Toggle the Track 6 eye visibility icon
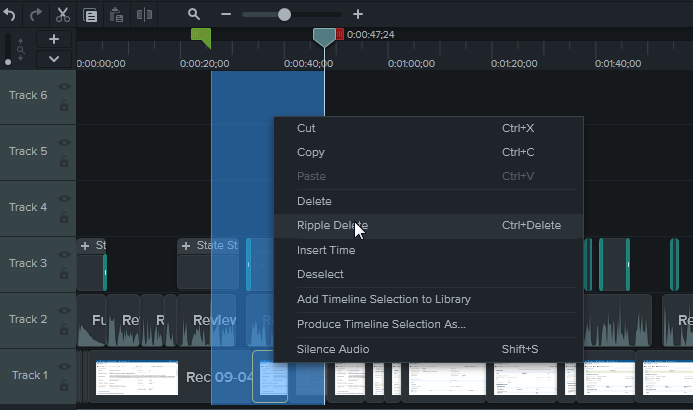The width and height of the screenshot is (693, 410). (65, 87)
